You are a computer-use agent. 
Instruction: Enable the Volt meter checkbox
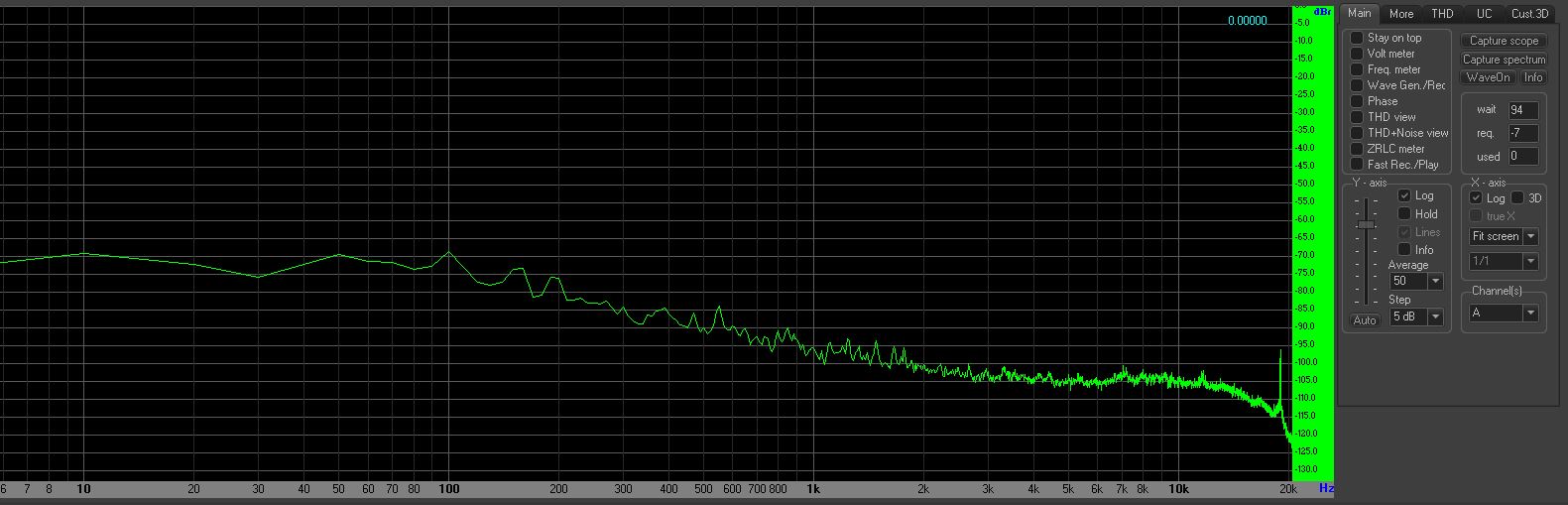pyautogui.click(x=1357, y=54)
